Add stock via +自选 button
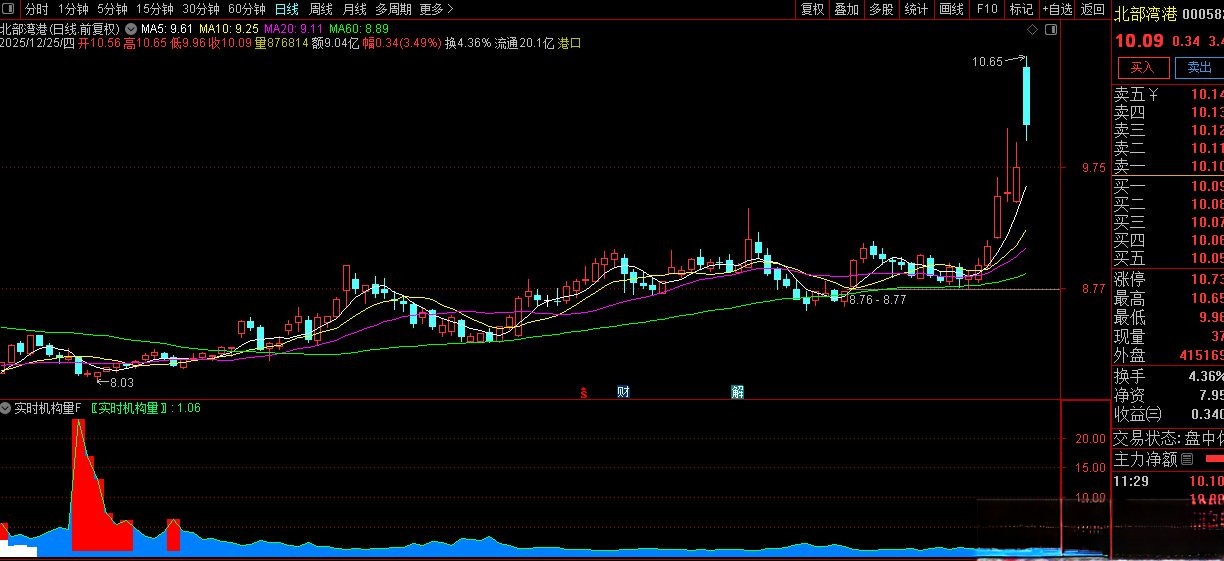Viewport: 1224px width, 561px height. coord(1057,9)
